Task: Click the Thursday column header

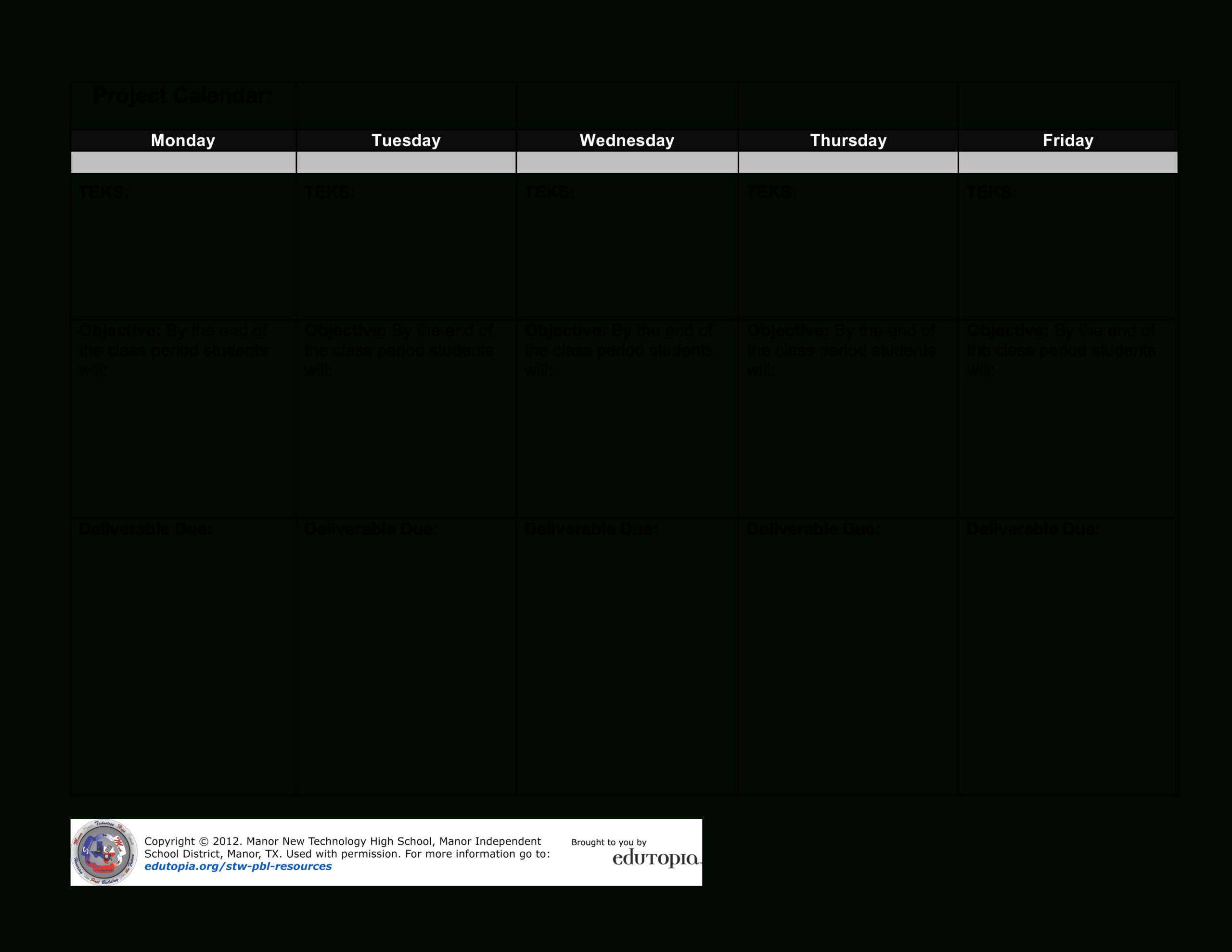Action: (848, 140)
